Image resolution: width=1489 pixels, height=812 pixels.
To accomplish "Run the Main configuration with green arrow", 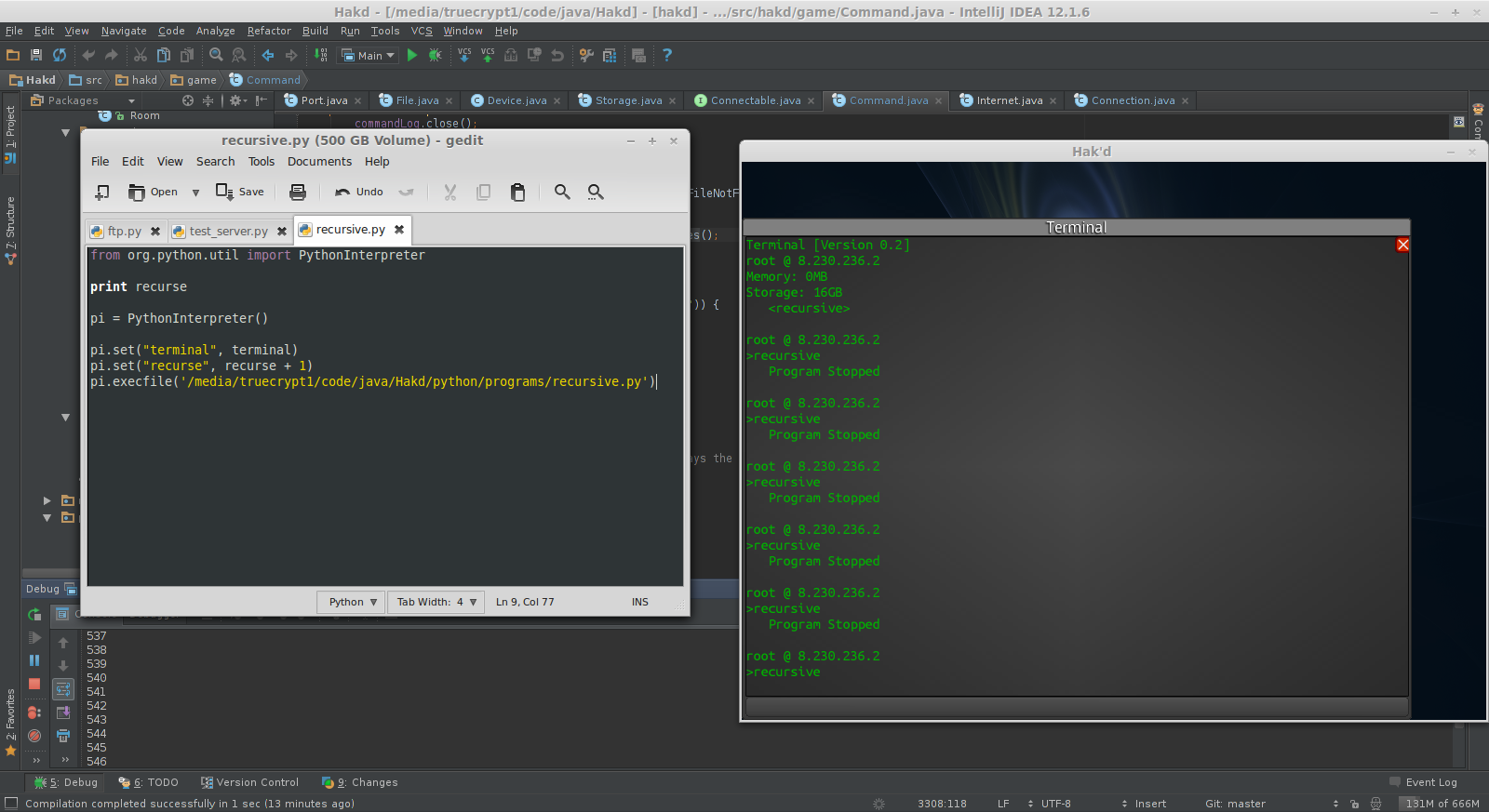I will click(412, 56).
